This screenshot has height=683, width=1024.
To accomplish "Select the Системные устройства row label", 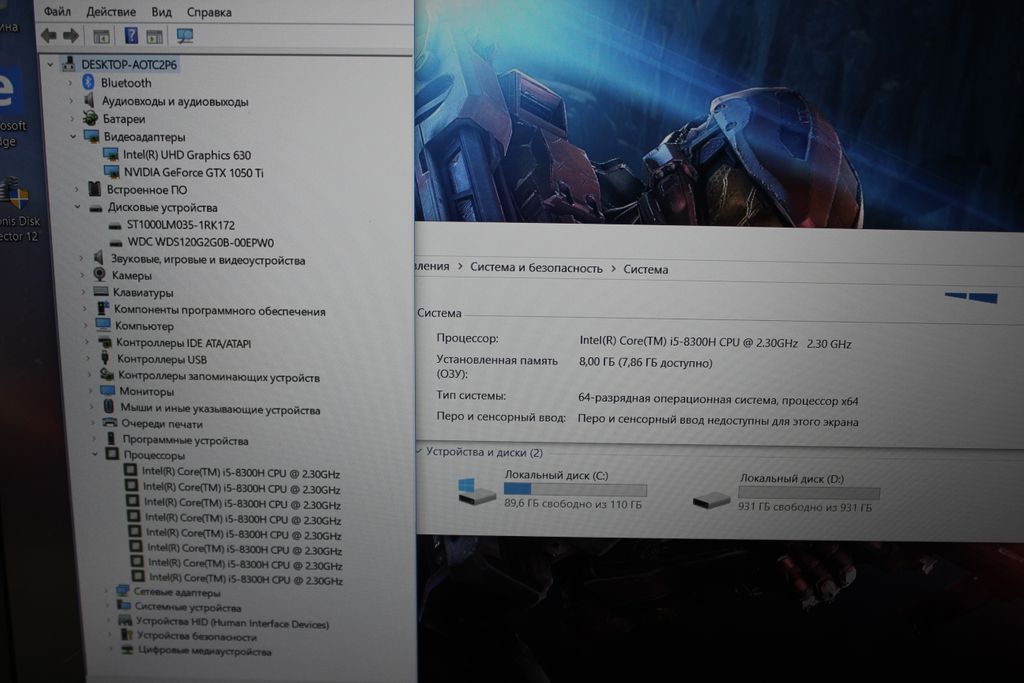I will point(188,607).
